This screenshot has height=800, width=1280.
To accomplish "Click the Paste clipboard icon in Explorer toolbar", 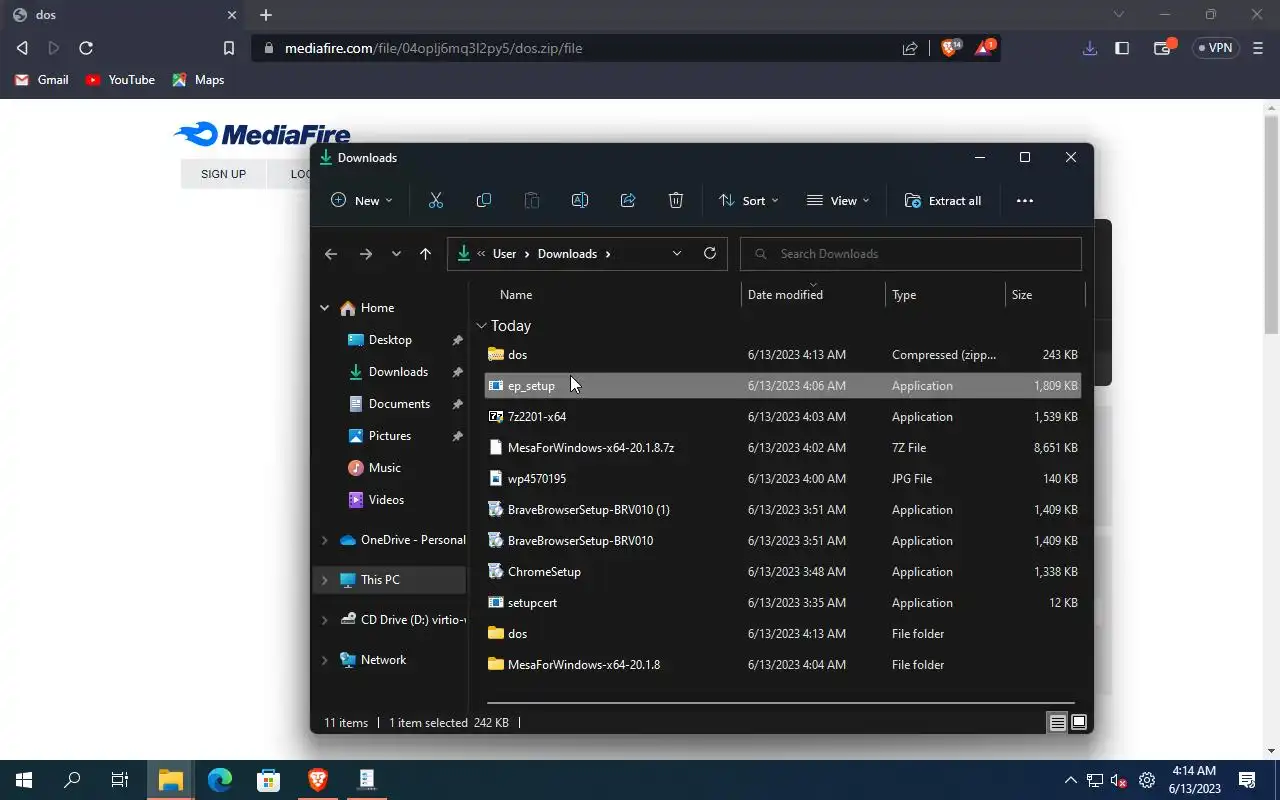I will pos(532,200).
